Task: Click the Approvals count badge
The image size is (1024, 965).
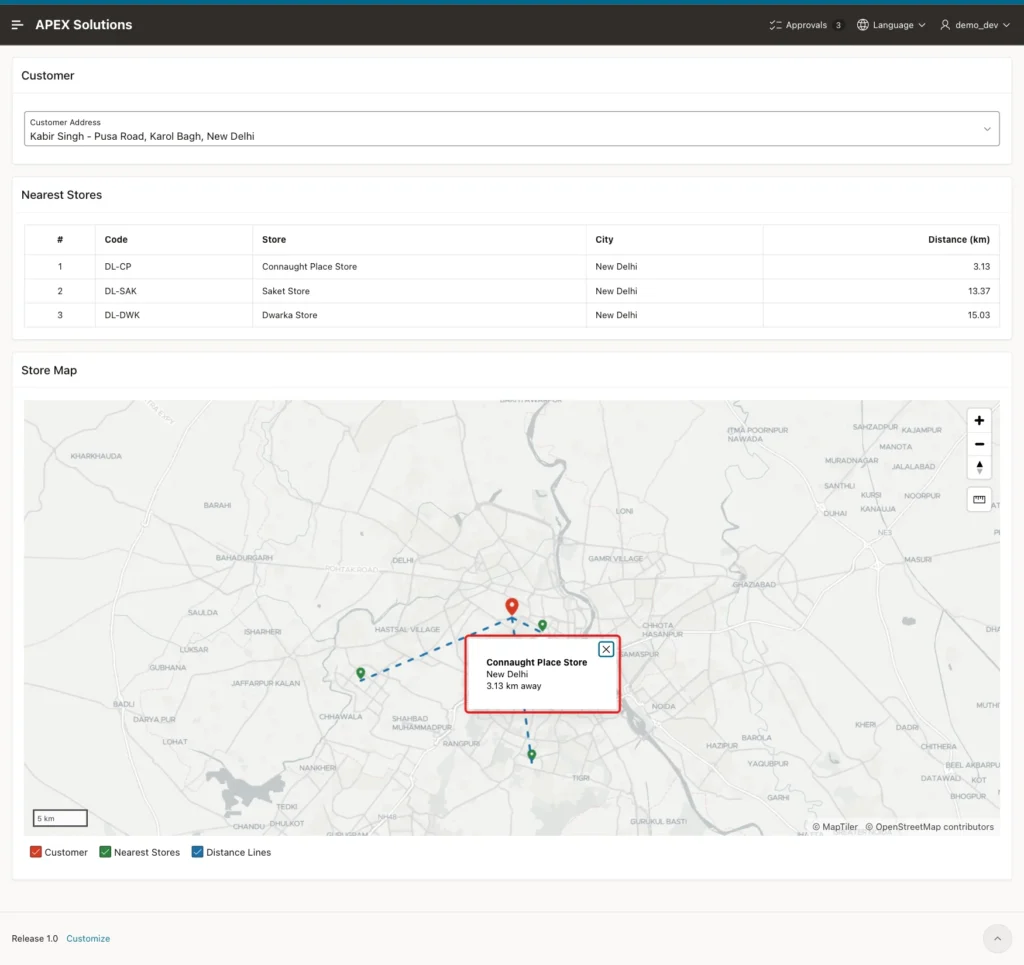Action: pos(838,25)
